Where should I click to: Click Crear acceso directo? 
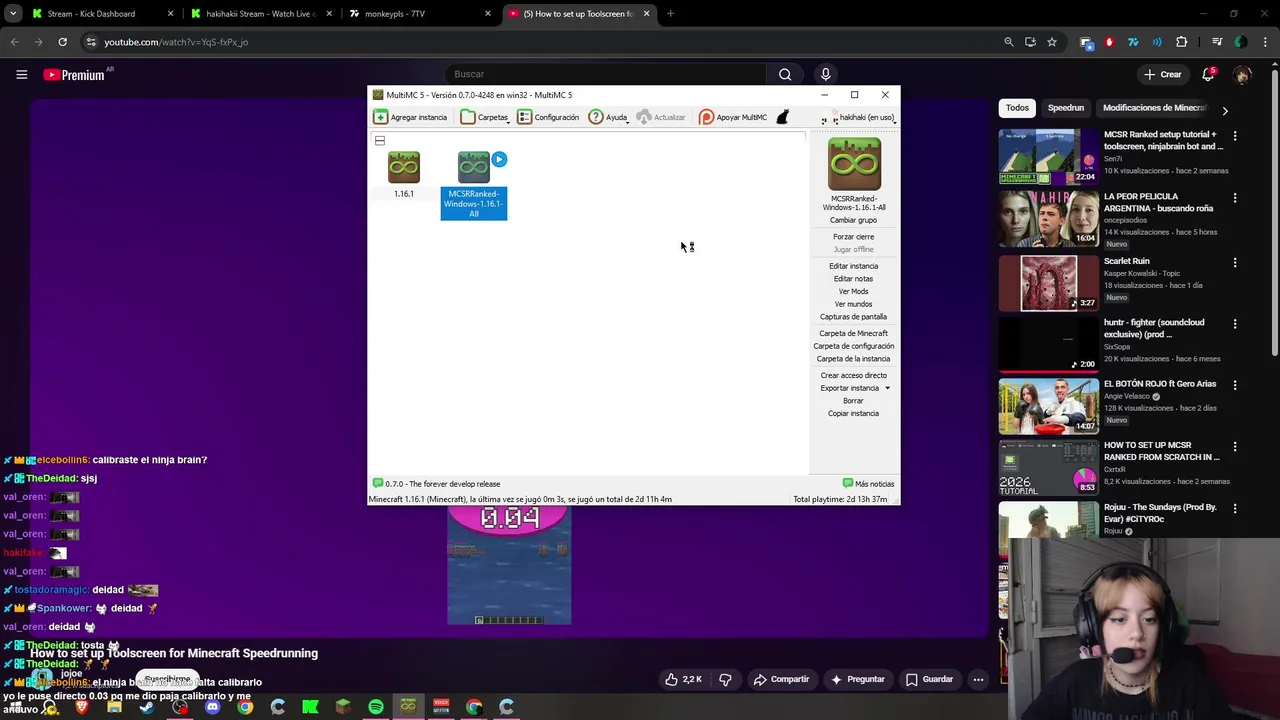click(x=853, y=375)
